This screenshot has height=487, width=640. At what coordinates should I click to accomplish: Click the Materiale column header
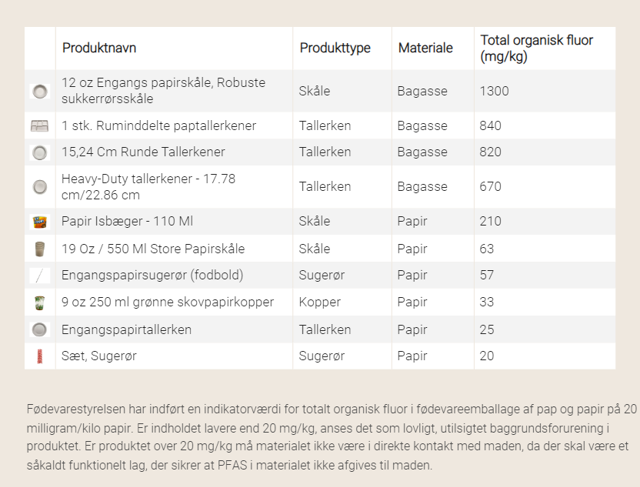tap(425, 48)
